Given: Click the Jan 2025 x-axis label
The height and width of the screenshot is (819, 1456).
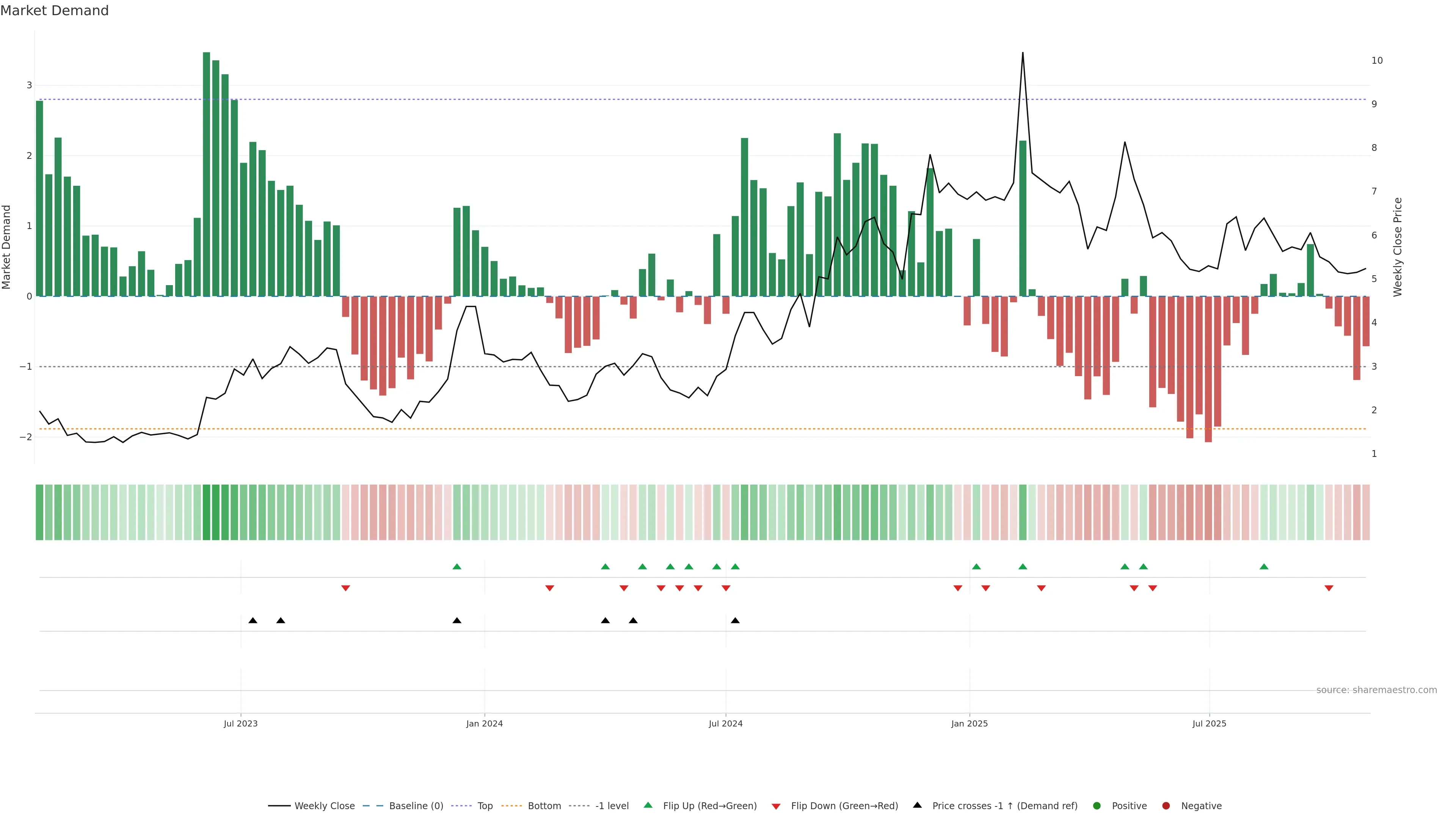Looking at the screenshot, I should [970, 723].
